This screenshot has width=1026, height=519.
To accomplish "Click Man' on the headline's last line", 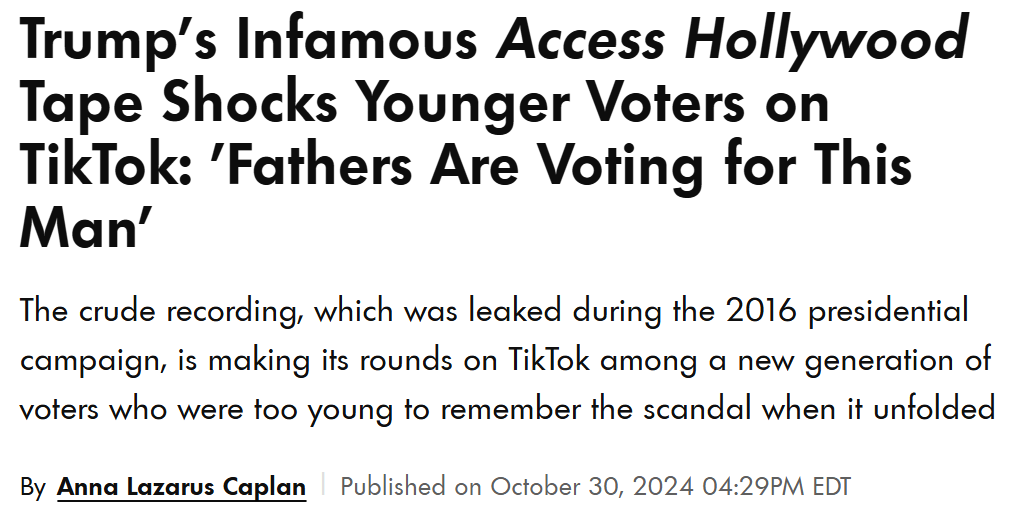I will (x=86, y=227).
